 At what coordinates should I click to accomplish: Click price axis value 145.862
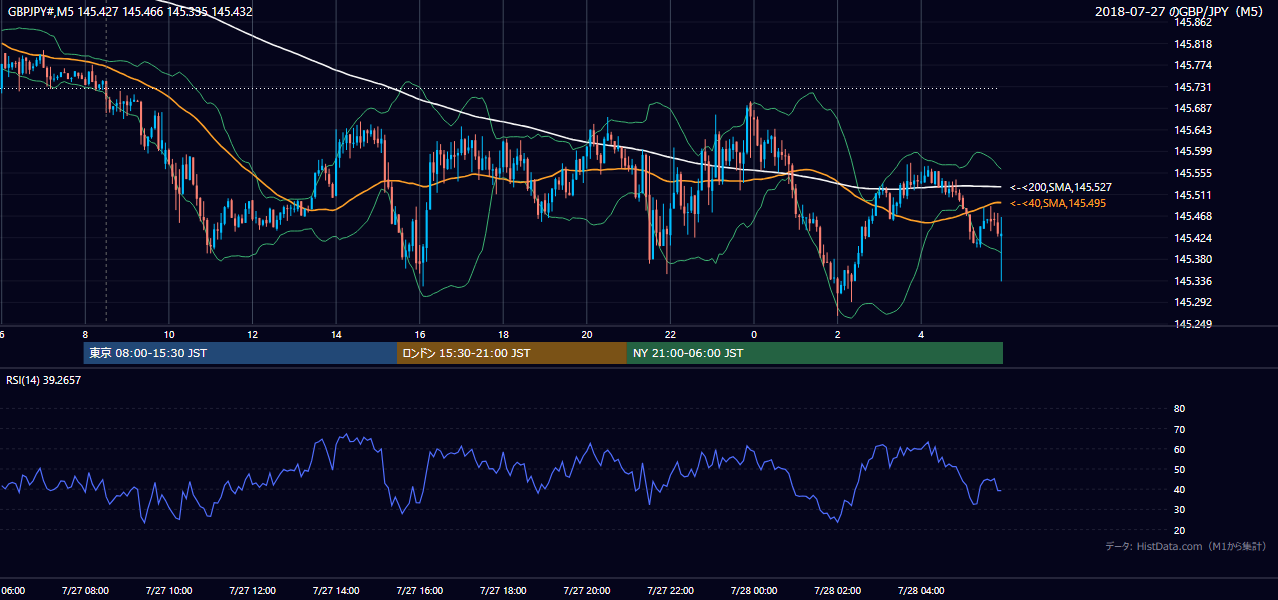[1192, 23]
